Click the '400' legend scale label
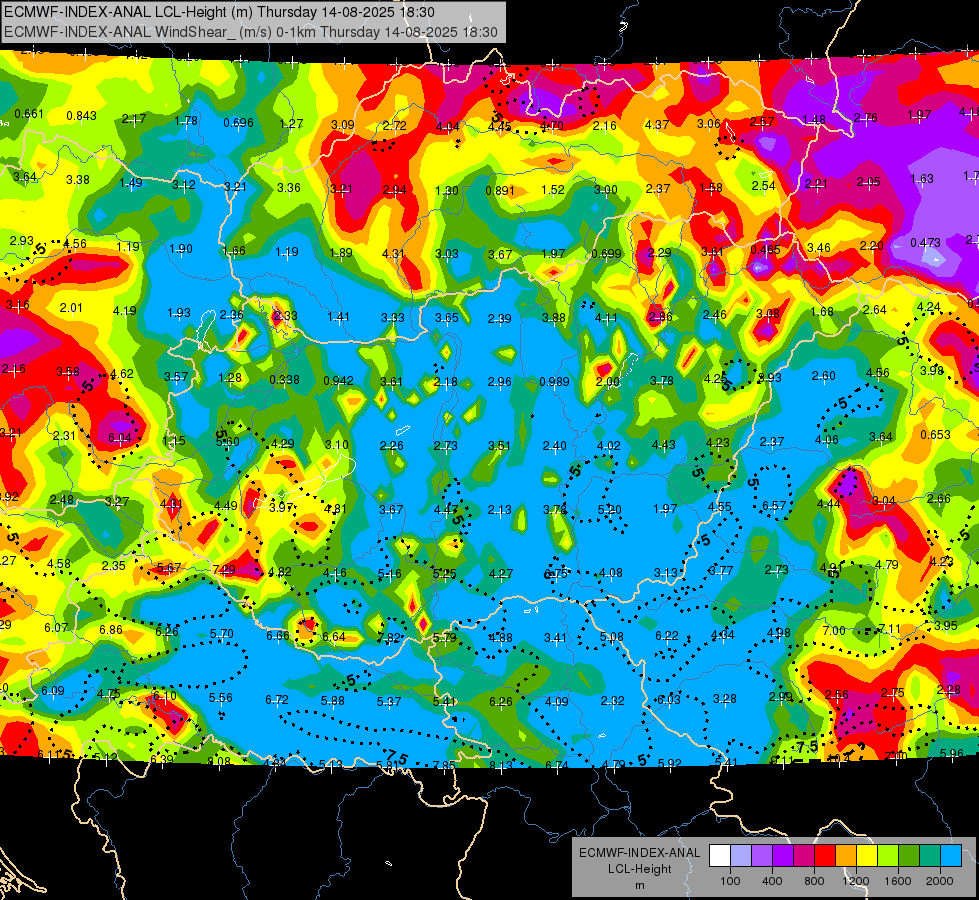 click(772, 881)
